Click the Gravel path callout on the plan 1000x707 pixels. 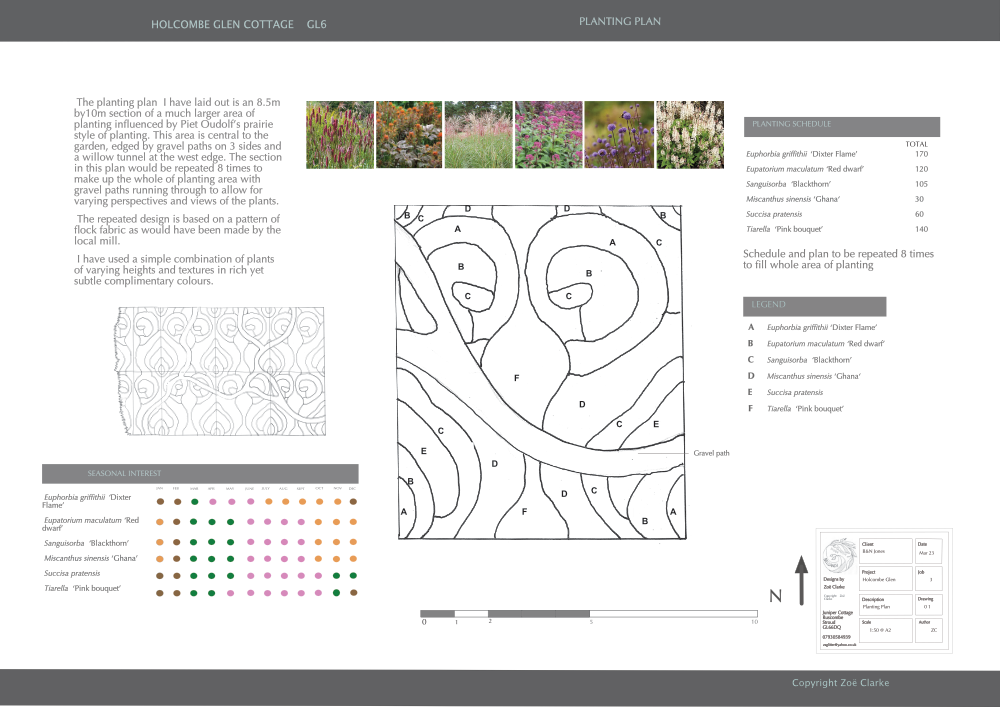[712, 453]
